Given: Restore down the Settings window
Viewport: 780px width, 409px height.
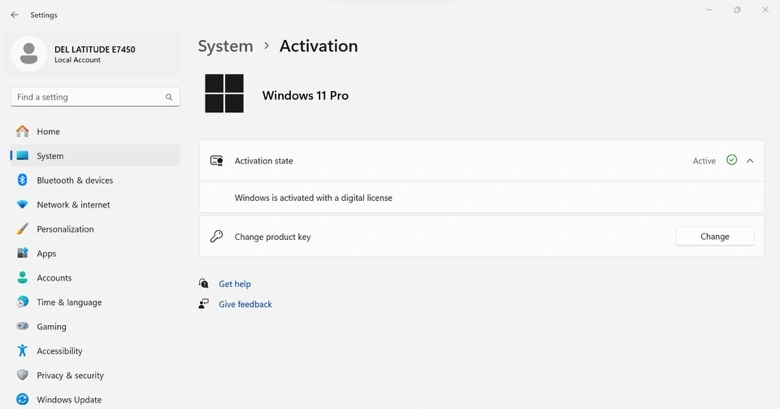Looking at the screenshot, I should pyautogui.click(x=737, y=10).
